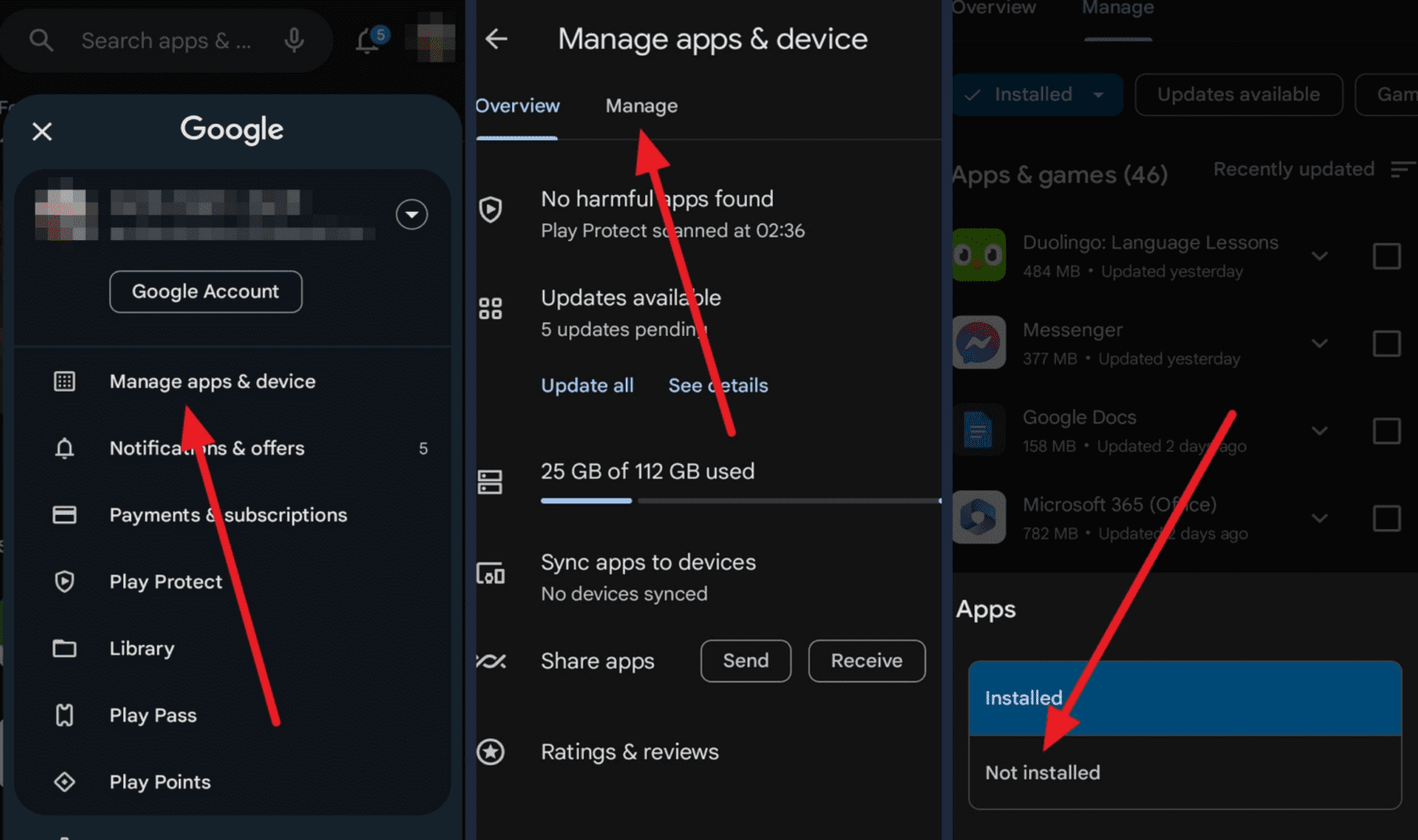Click the Notifications & offers bell icon

pos(64,448)
